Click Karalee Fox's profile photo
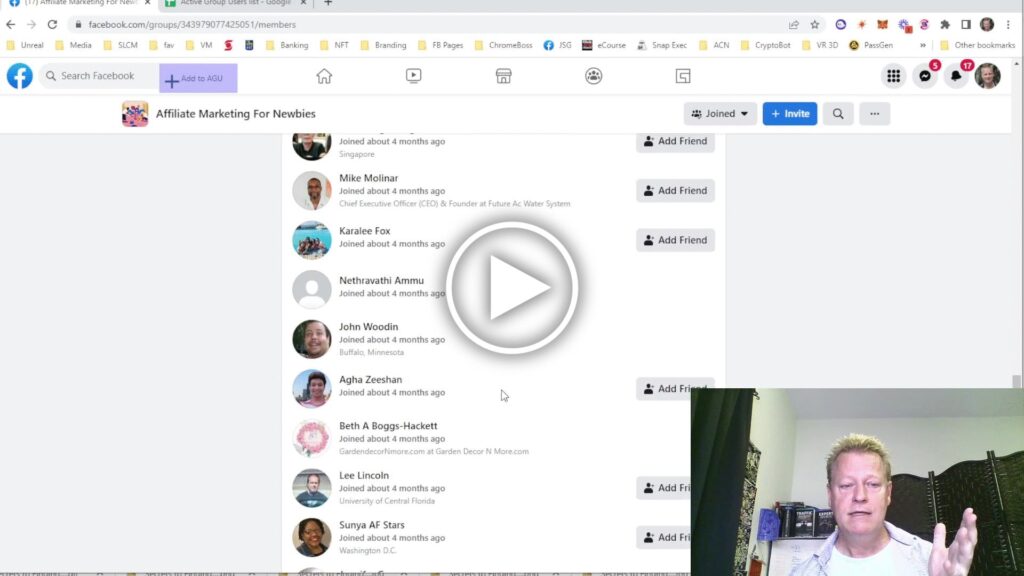 tap(312, 240)
